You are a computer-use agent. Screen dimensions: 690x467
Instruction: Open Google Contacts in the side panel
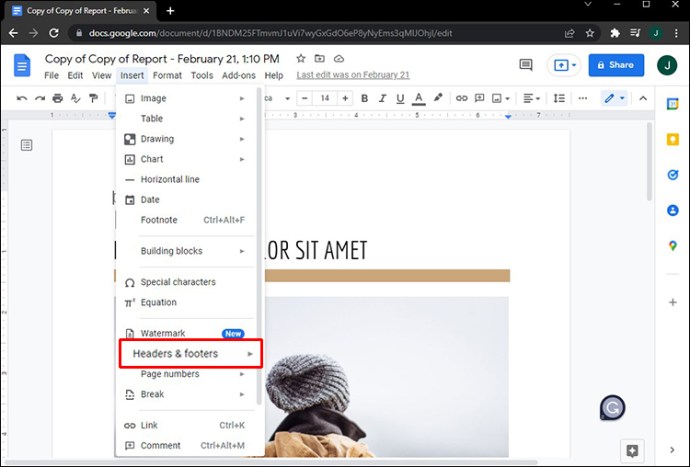[672, 210]
